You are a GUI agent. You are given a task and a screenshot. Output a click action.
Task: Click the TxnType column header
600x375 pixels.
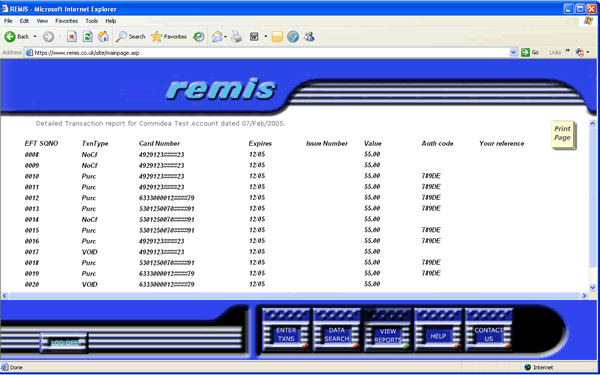point(95,144)
